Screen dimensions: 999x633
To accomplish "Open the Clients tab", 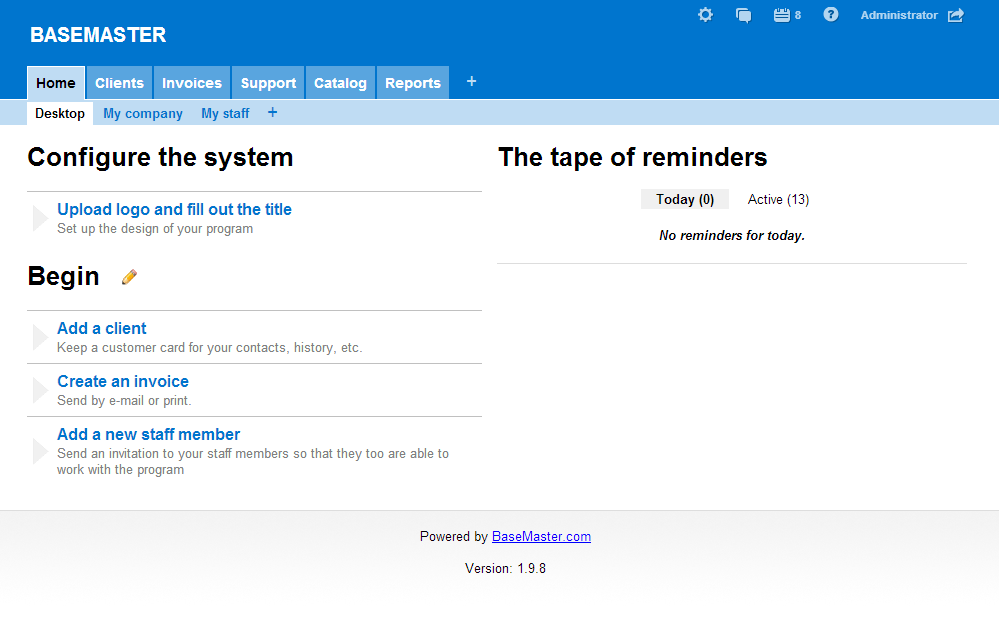I will coord(120,83).
